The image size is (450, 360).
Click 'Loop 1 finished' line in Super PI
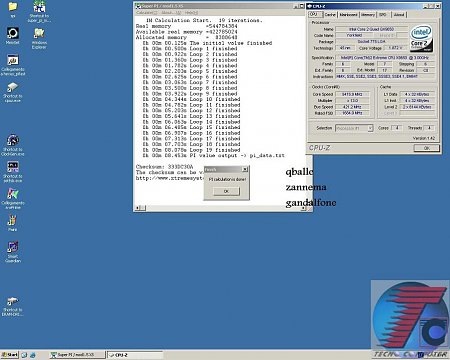tap(190, 49)
